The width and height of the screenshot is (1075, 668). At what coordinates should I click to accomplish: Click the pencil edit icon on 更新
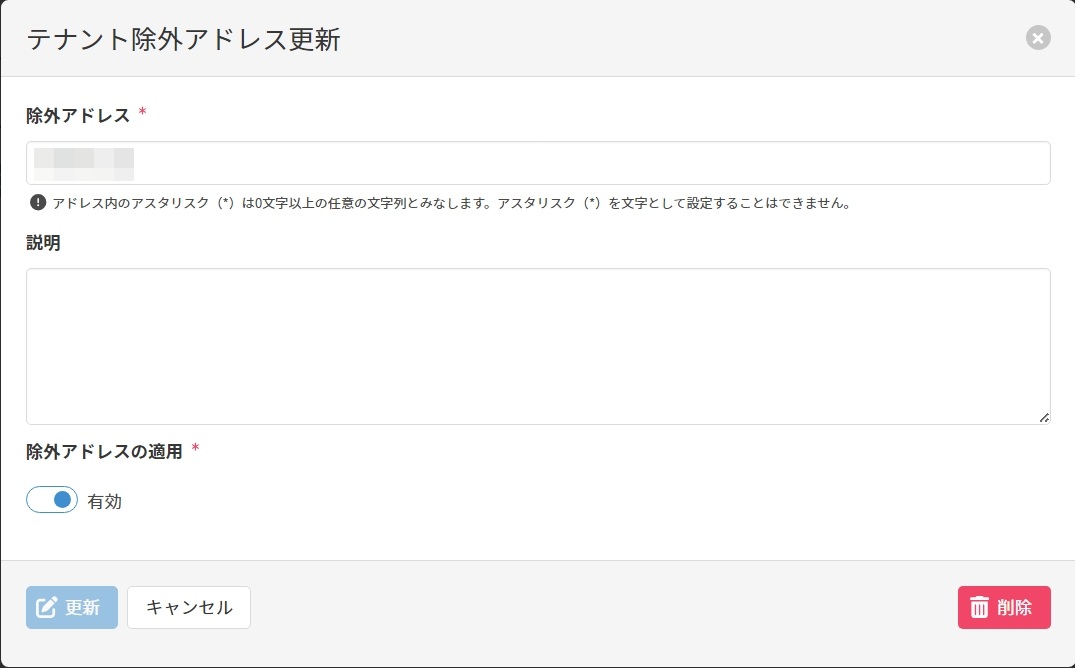click(x=46, y=608)
